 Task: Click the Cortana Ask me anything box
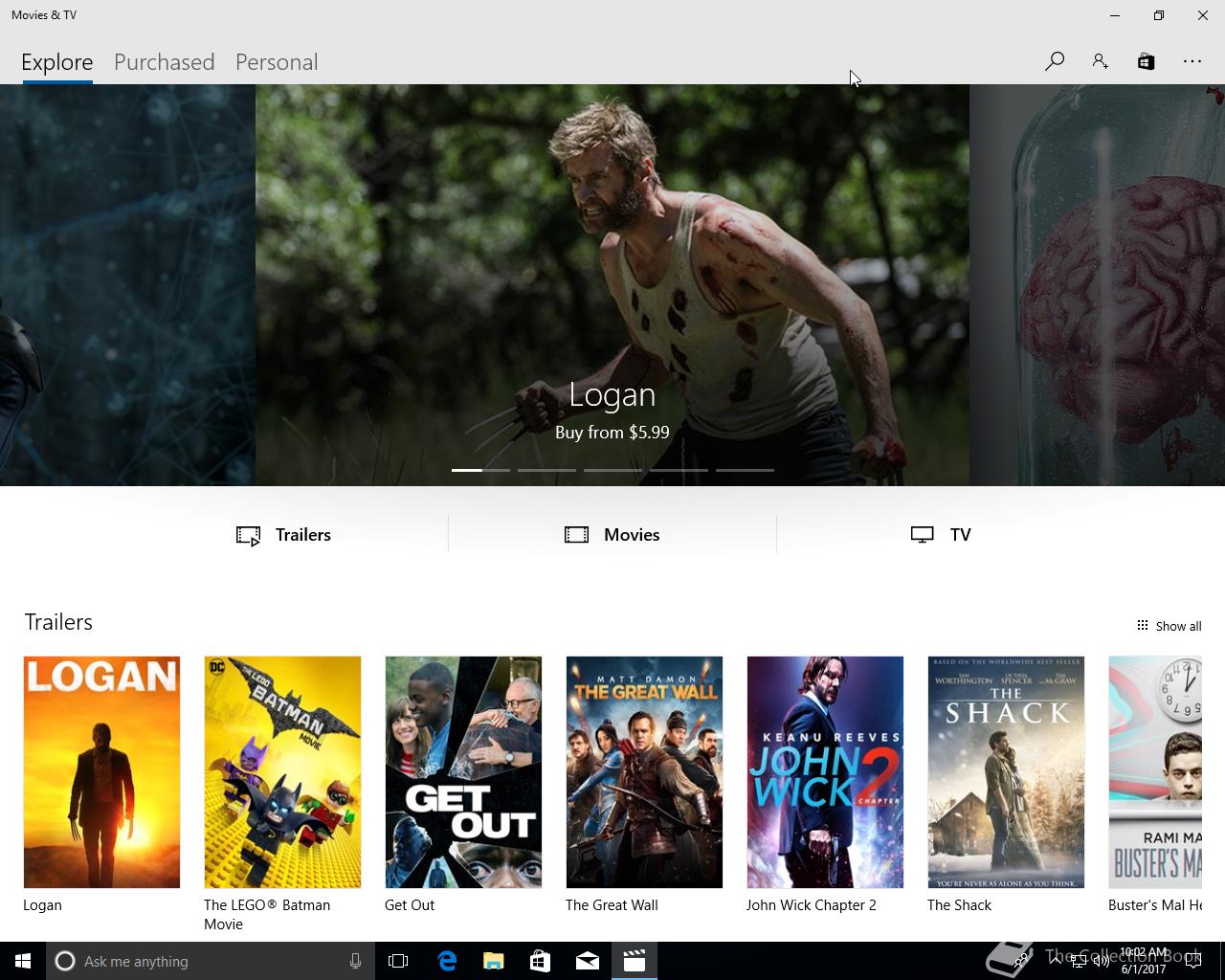[x=210, y=961]
